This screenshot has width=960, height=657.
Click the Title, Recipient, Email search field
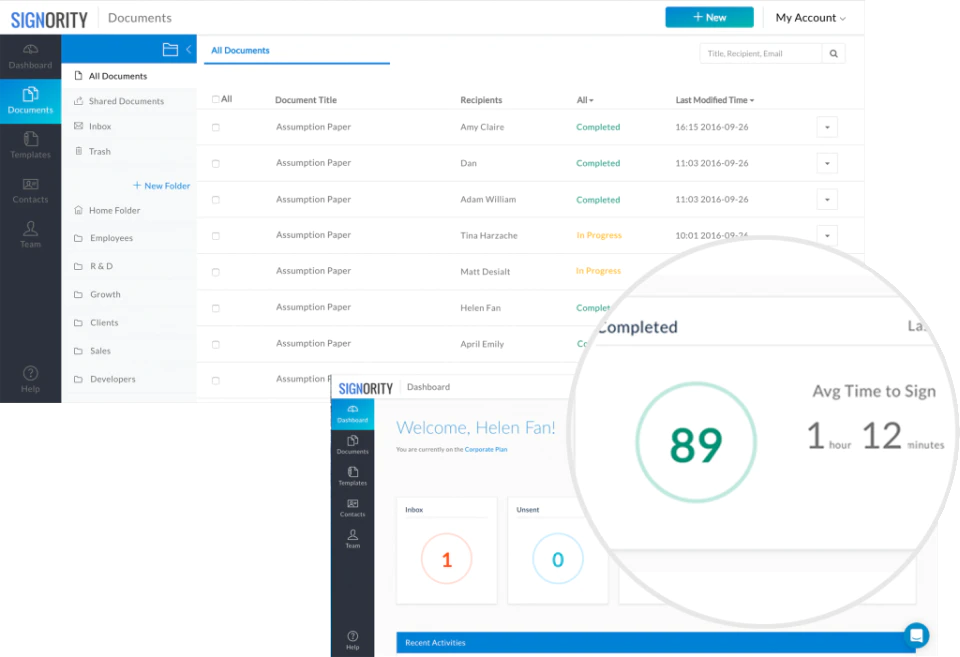pos(761,54)
